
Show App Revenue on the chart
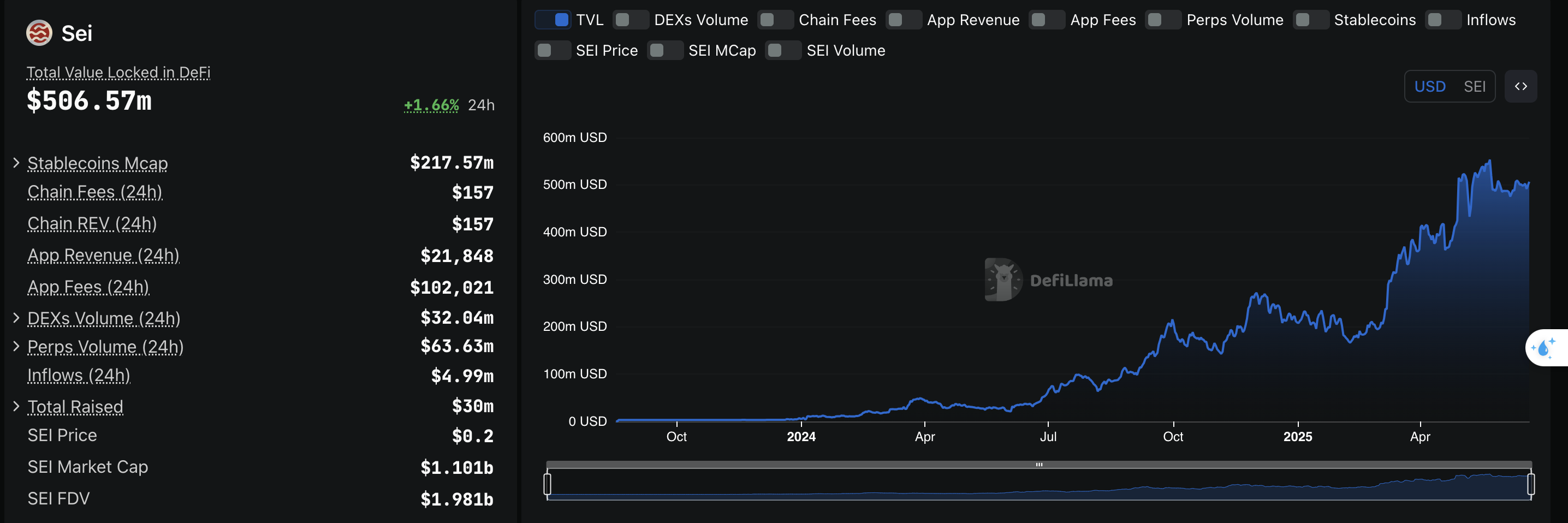pyautogui.click(x=904, y=20)
